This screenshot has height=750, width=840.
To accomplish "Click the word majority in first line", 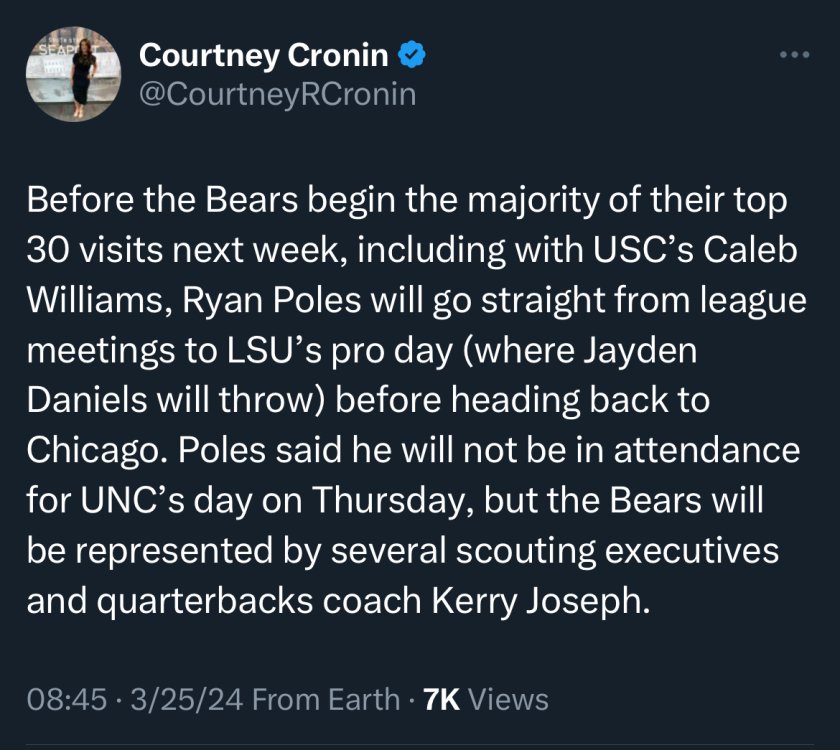I will pos(533,199).
